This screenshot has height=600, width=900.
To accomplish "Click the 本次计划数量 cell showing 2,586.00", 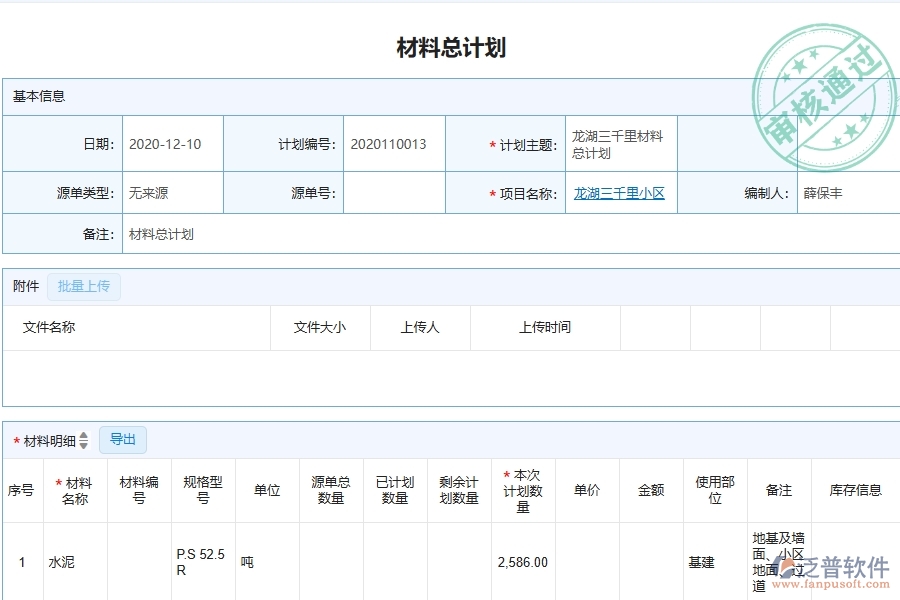I will (x=522, y=561).
